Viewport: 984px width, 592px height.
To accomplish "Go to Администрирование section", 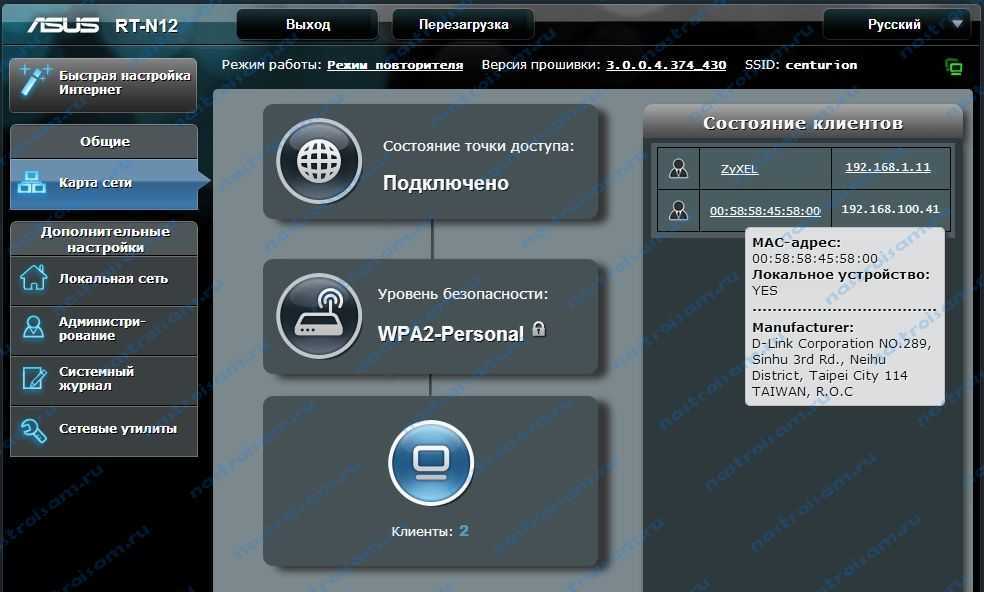I will (x=104, y=328).
